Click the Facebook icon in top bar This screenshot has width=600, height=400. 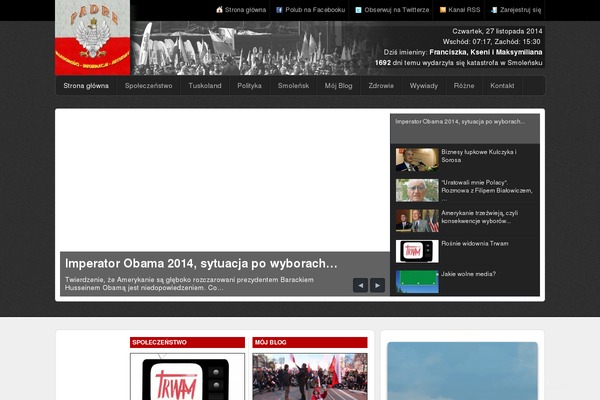tap(279, 10)
